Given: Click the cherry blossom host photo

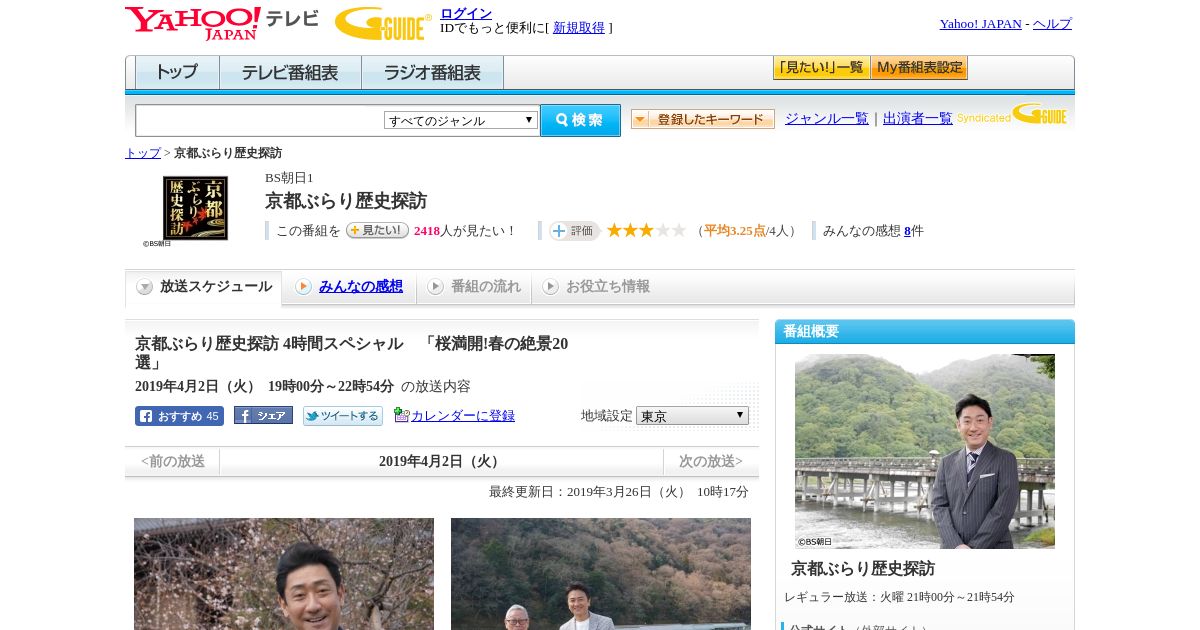Looking at the screenshot, I should [x=284, y=574].
